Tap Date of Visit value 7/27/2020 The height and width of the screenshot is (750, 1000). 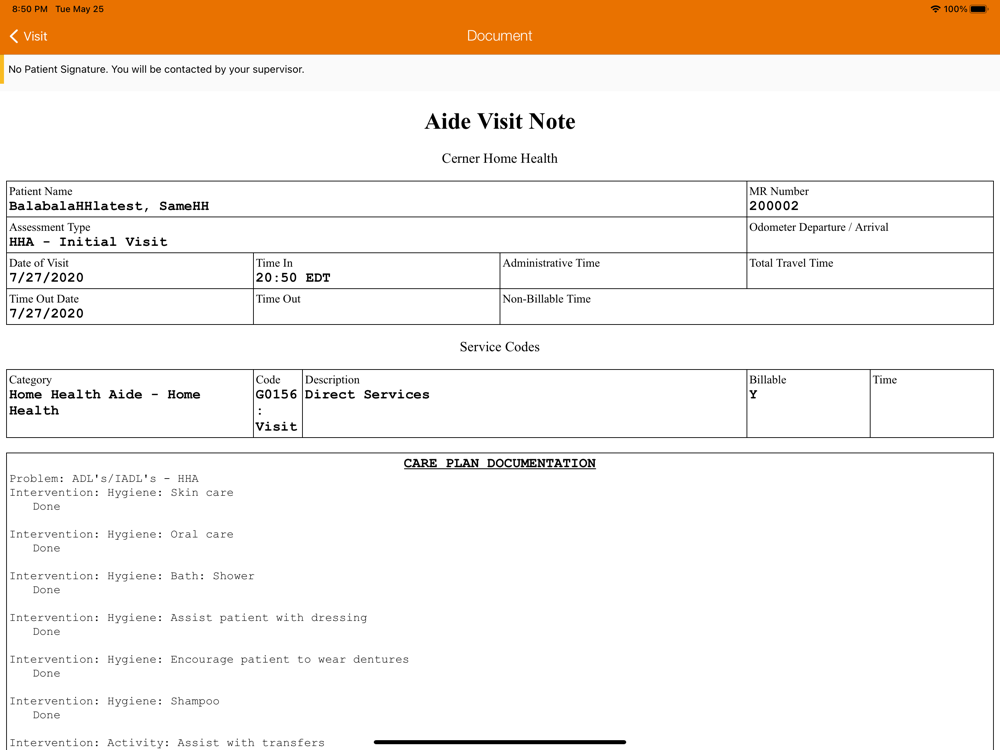[47, 277]
